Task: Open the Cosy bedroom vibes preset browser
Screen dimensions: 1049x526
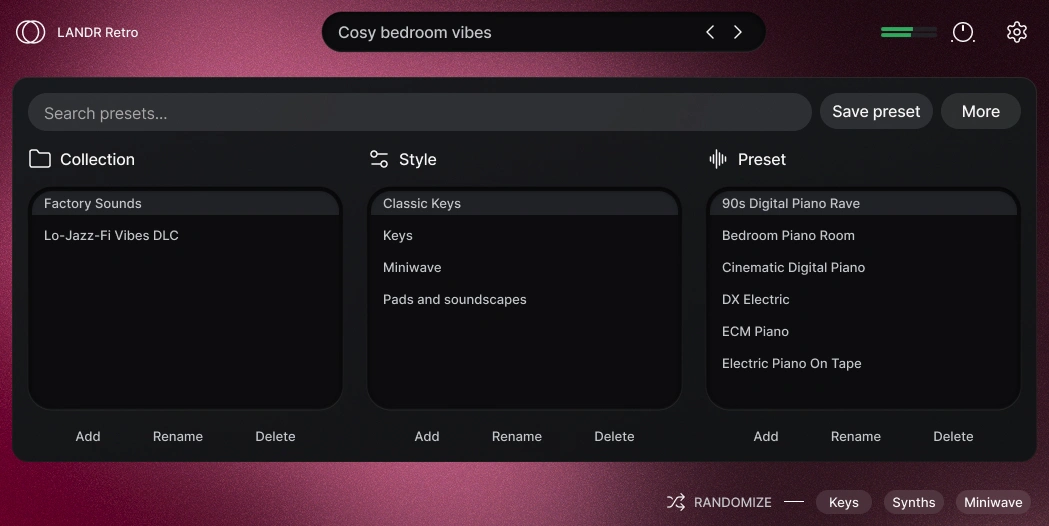Action: point(543,32)
